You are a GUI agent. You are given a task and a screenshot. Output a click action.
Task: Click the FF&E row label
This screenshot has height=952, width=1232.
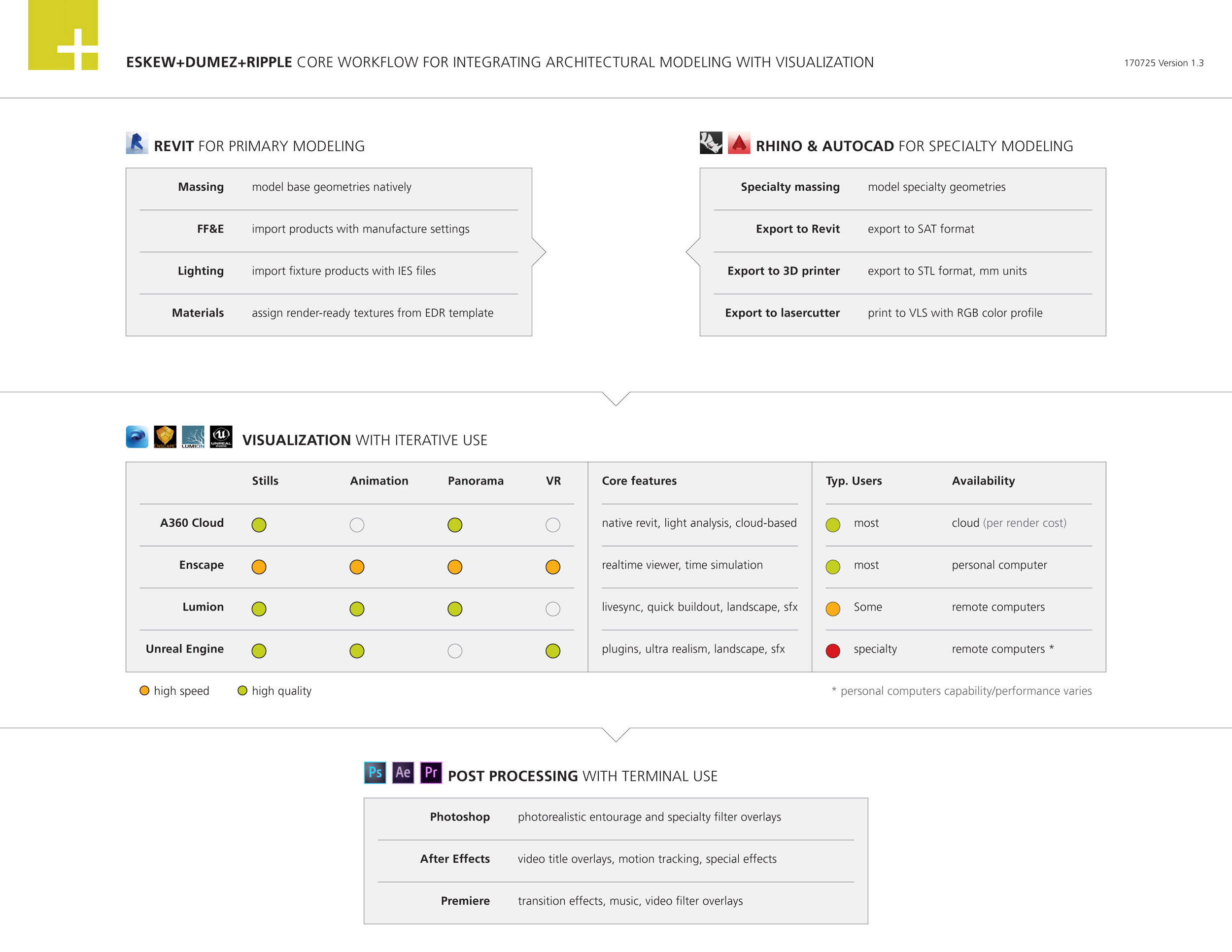click(x=210, y=229)
